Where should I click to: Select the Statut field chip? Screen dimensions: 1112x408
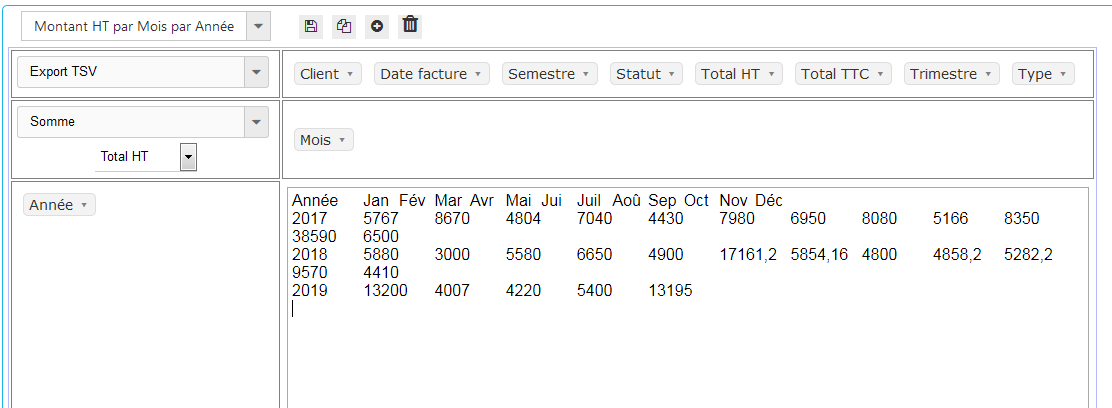[x=645, y=74]
